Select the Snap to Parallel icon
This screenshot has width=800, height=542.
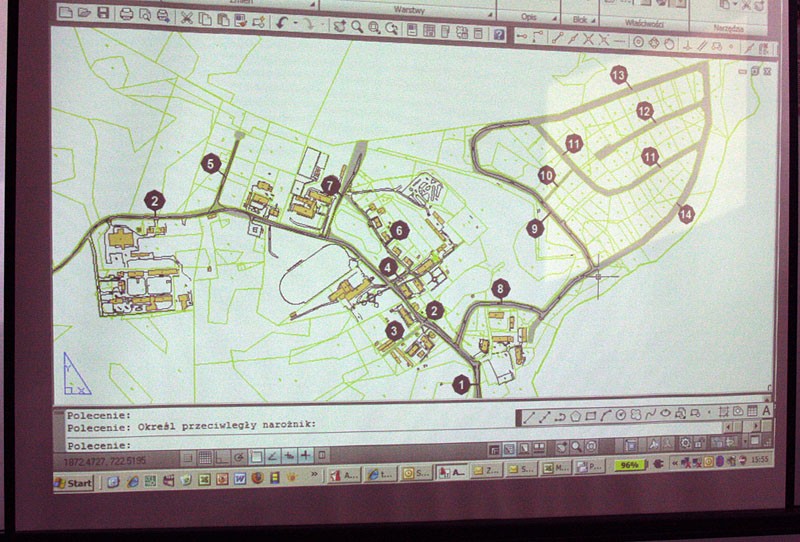pyautogui.click(x=702, y=45)
